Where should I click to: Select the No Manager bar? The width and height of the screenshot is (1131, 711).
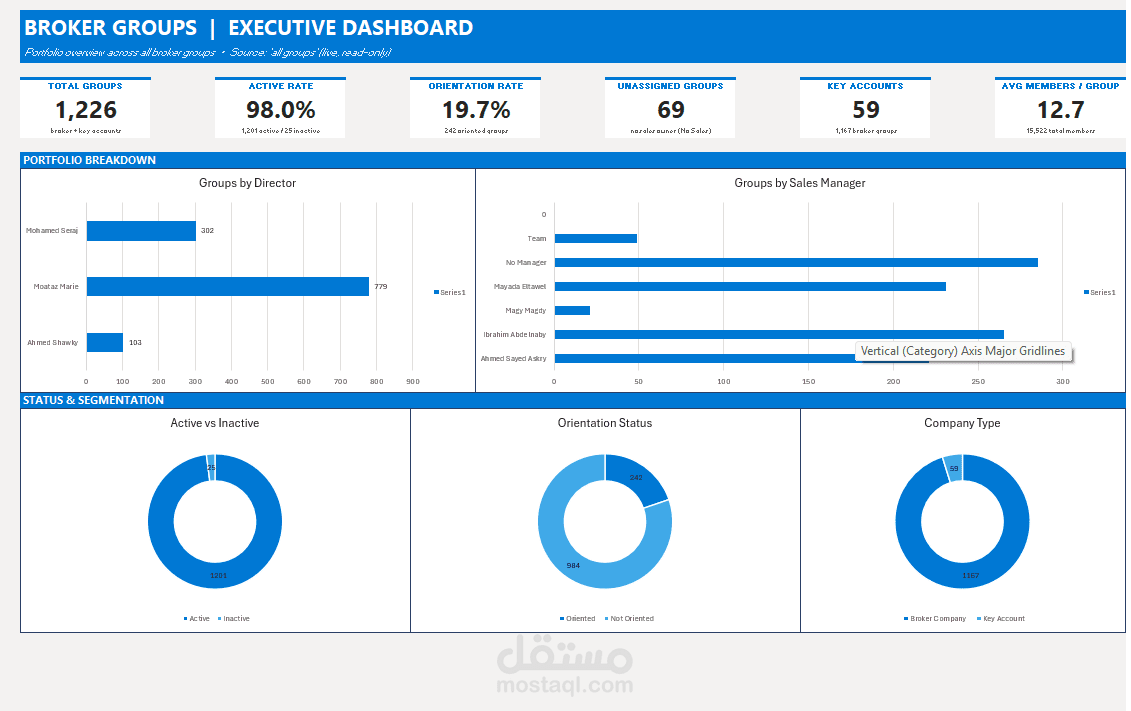796,262
